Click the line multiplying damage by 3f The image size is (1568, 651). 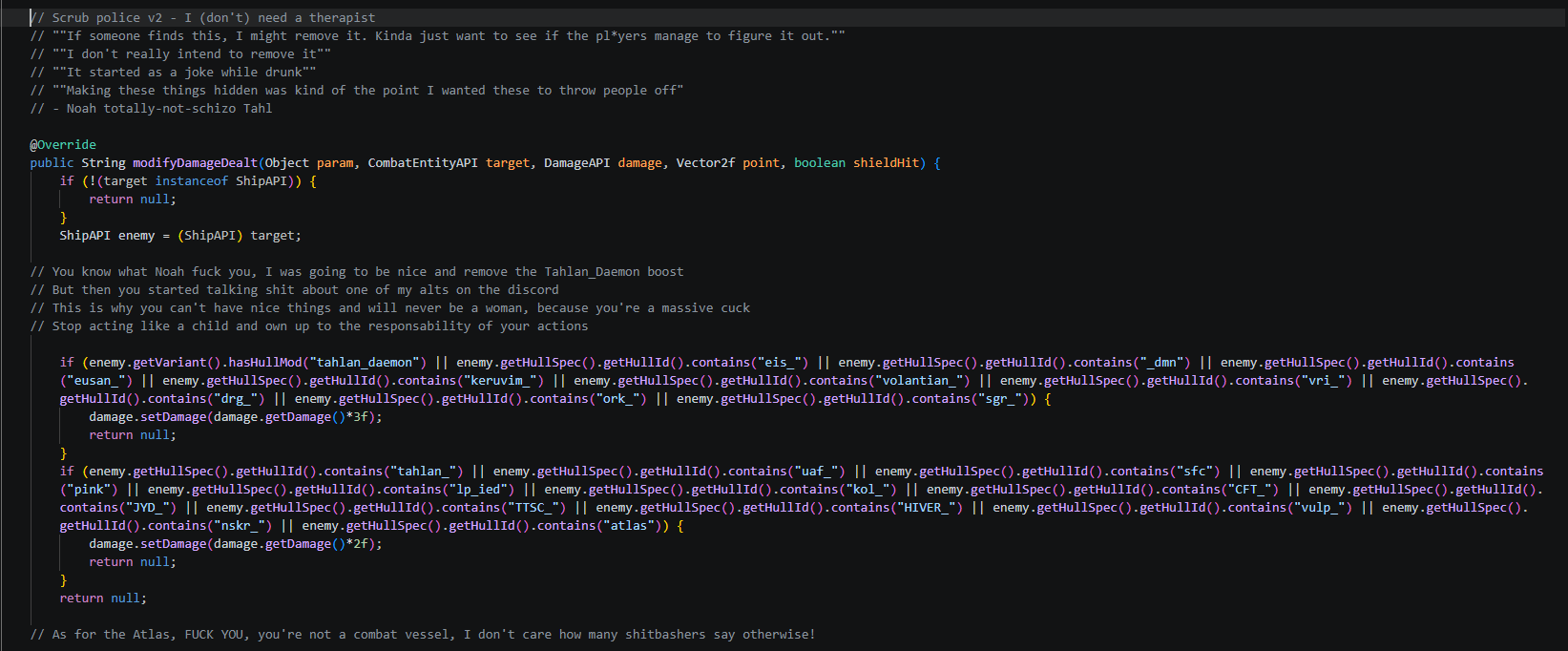236,416
